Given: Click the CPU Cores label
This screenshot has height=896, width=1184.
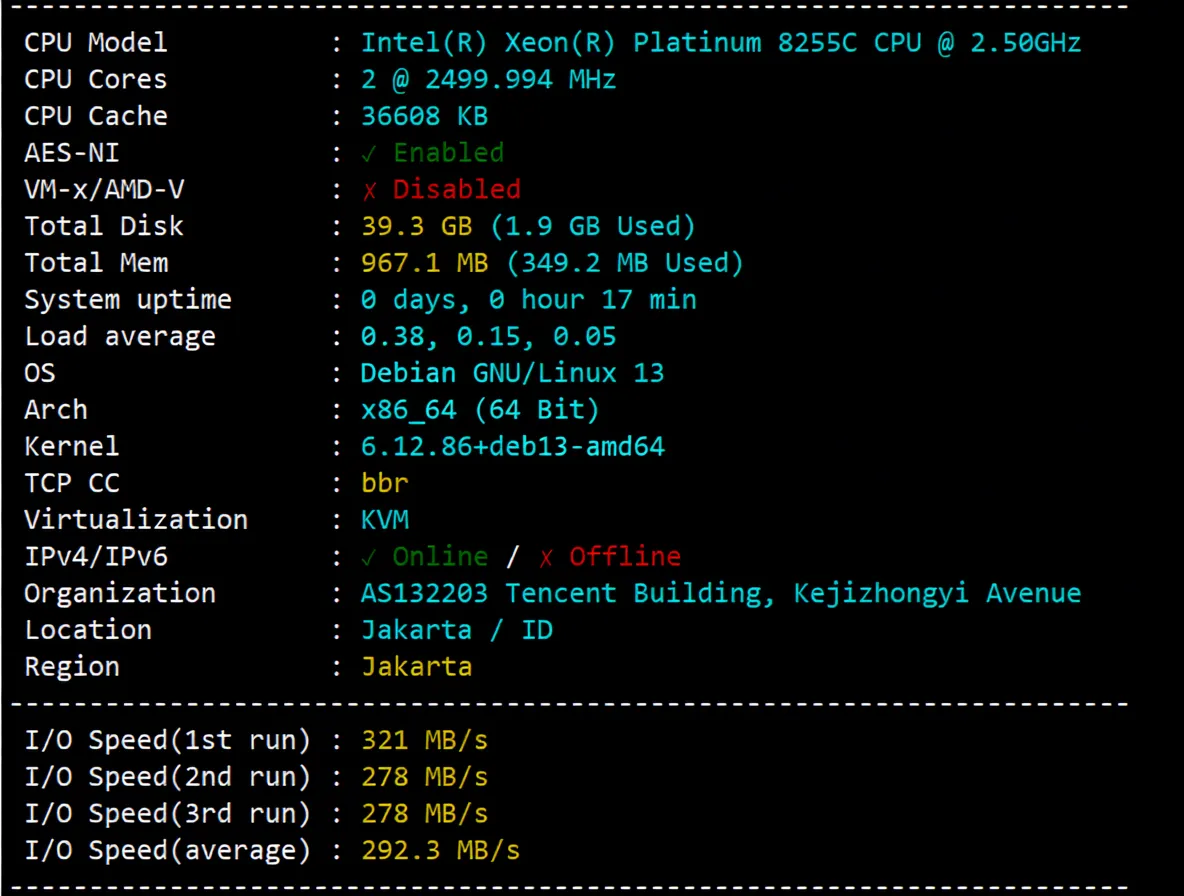Looking at the screenshot, I should [x=96, y=79].
